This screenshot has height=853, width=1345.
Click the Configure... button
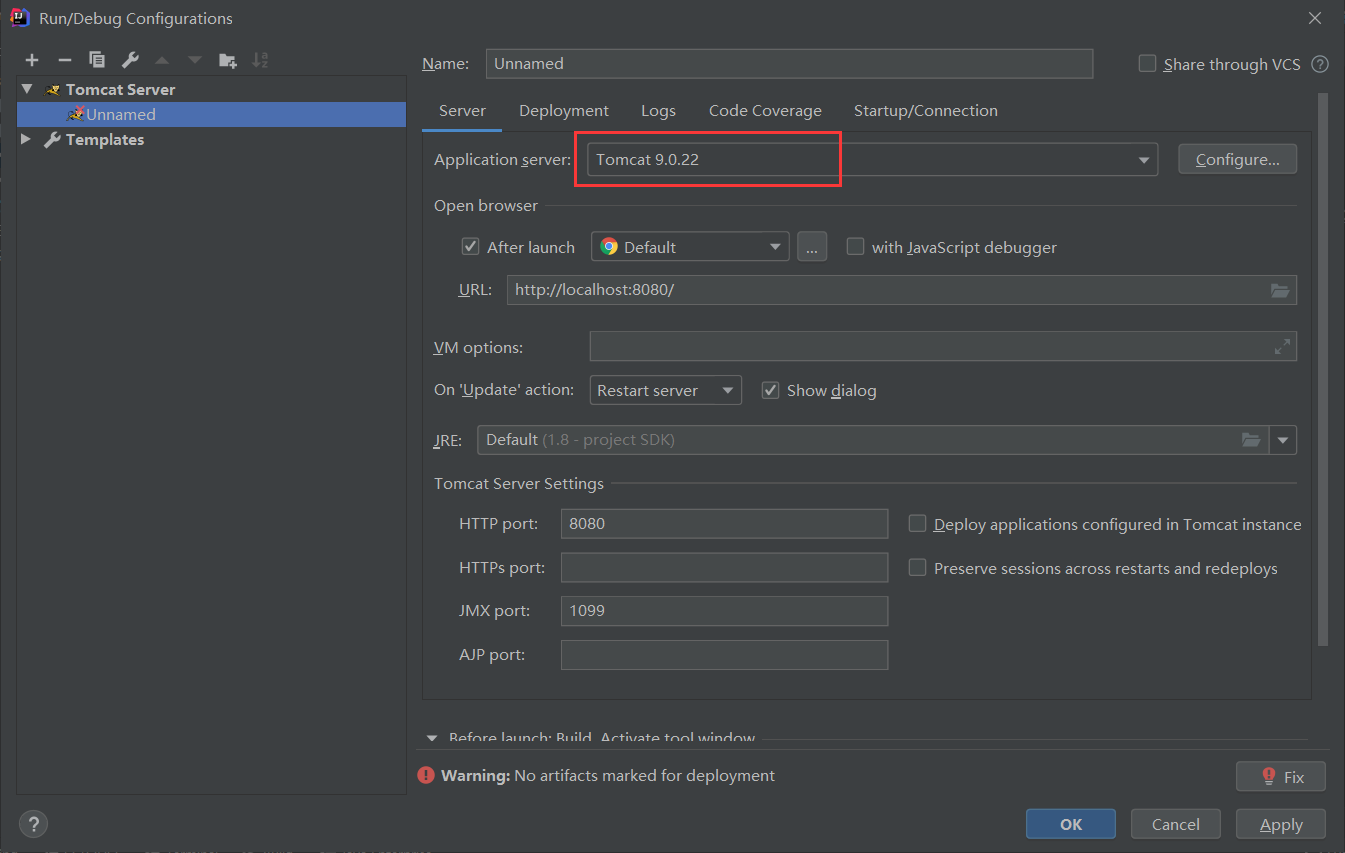coord(1237,160)
